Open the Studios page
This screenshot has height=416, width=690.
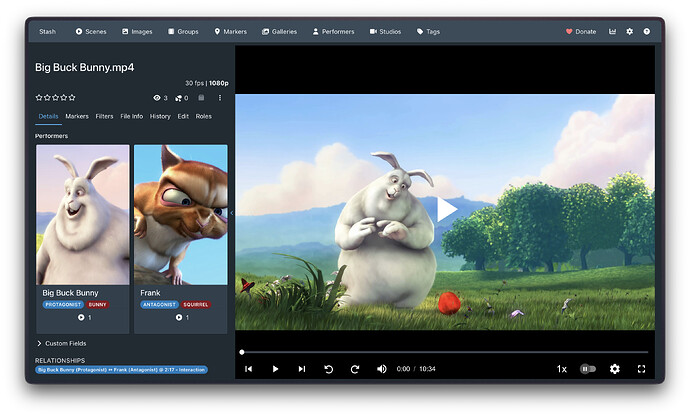pyautogui.click(x=385, y=32)
